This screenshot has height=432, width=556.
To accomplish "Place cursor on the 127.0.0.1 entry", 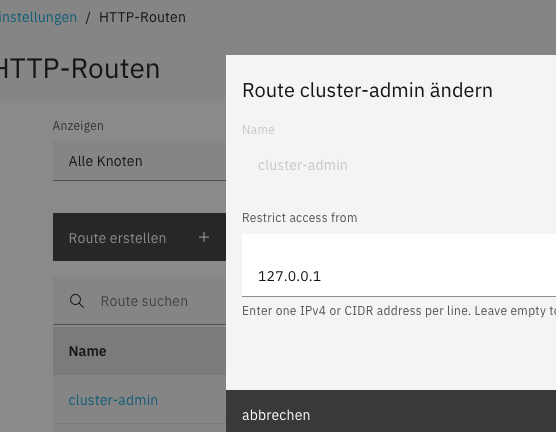I will coord(289,276).
